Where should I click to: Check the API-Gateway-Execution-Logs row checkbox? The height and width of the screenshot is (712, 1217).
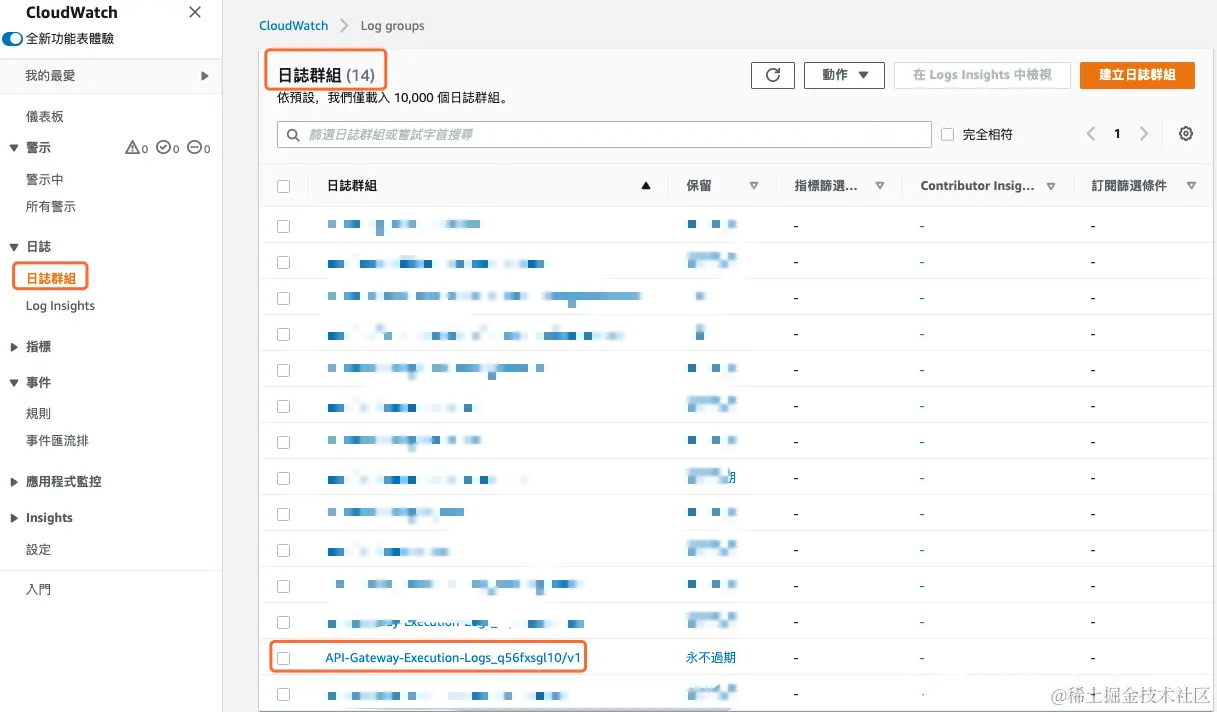[284, 658]
